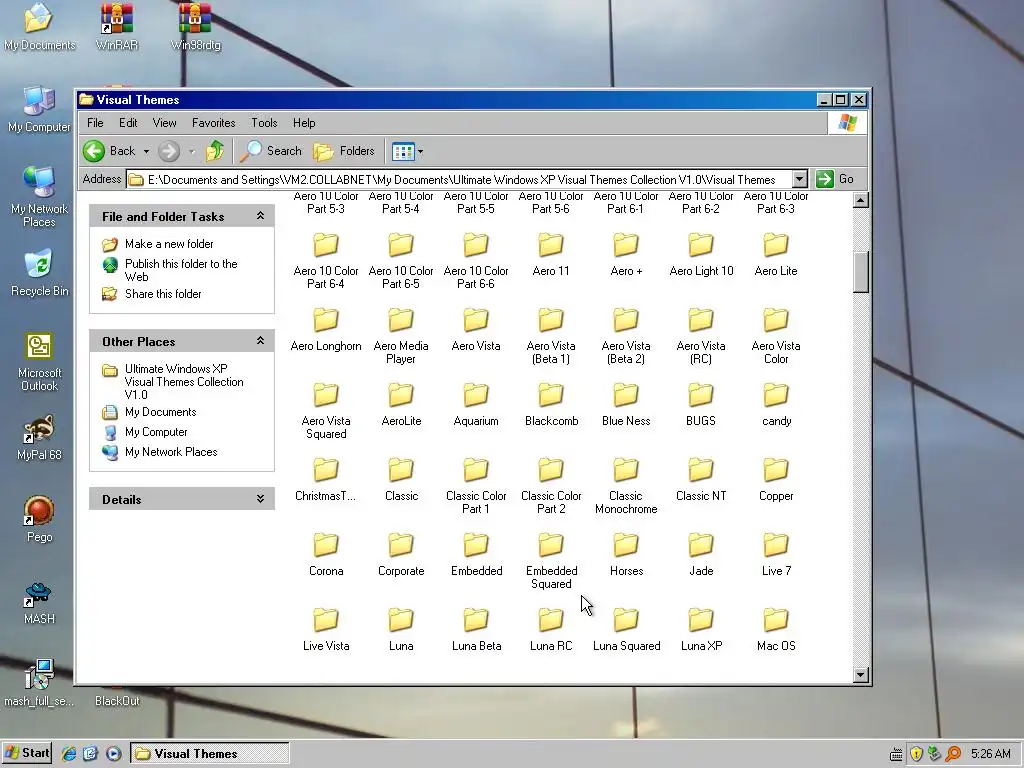Open Search in the Explorer toolbar
This screenshot has width=1024, height=768.
[x=270, y=151]
